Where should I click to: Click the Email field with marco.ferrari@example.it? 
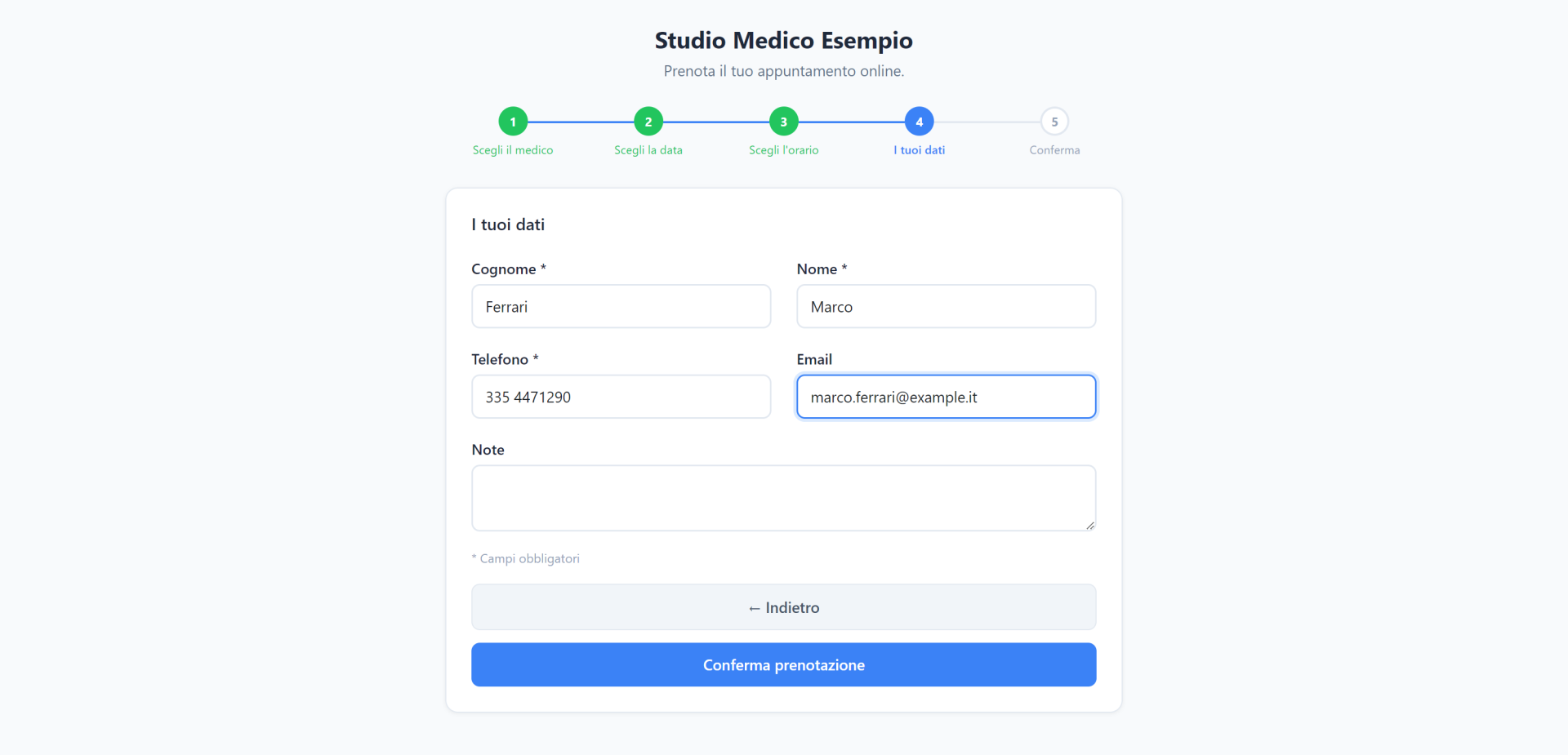point(947,397)
